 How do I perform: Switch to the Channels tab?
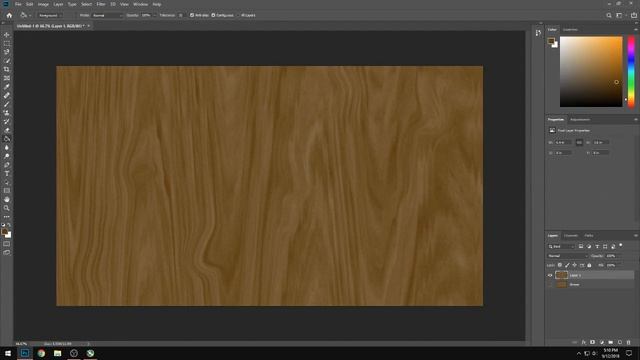pos(571,236)
